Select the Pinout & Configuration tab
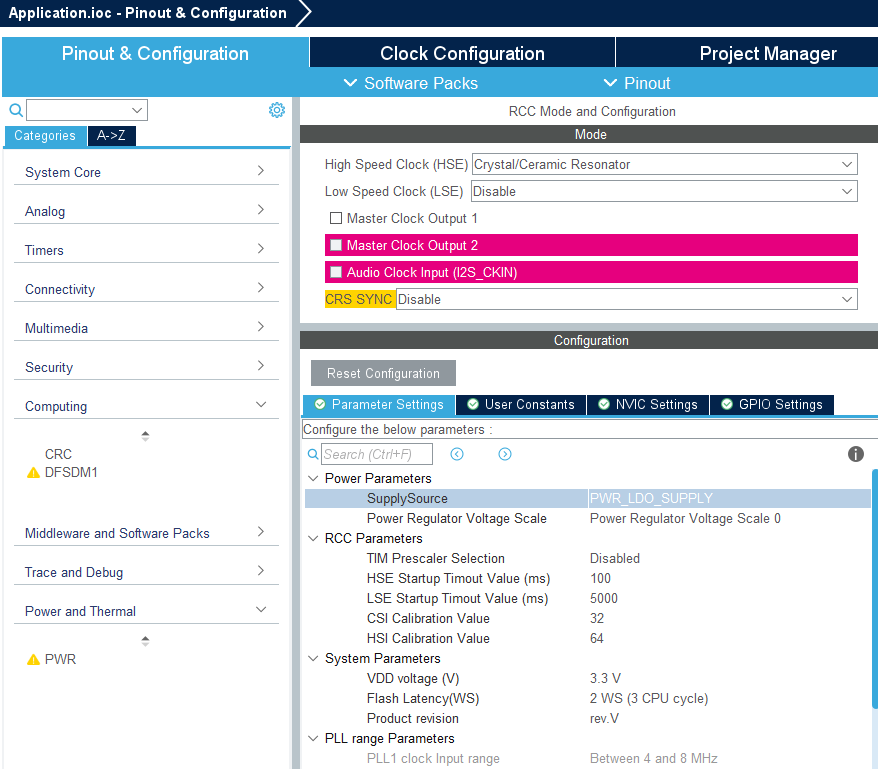878x769 pixels. [155, 53]
